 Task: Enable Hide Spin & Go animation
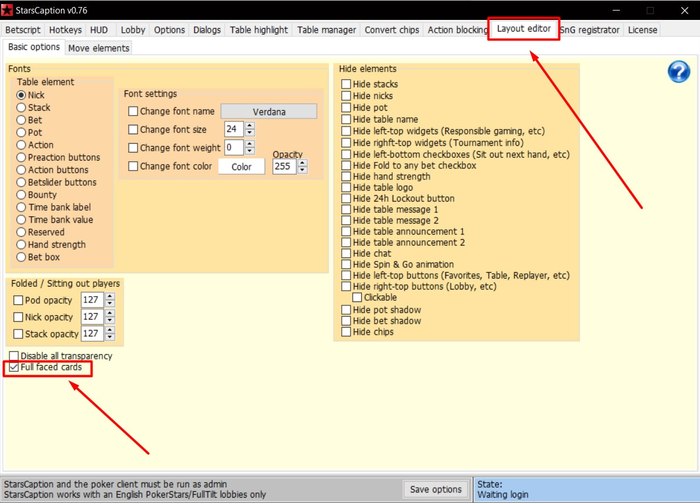[x=346, y=264]
